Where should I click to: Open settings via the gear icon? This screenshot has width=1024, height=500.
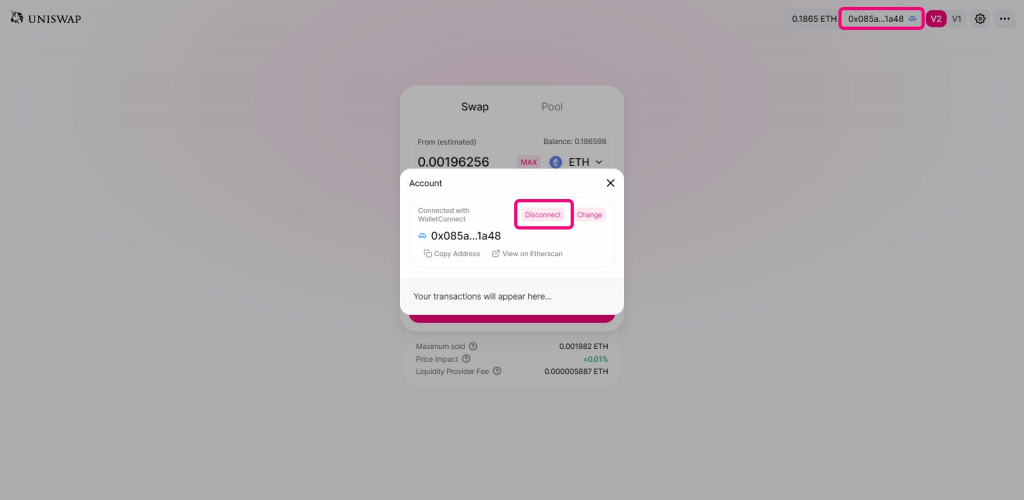[980, 19]
